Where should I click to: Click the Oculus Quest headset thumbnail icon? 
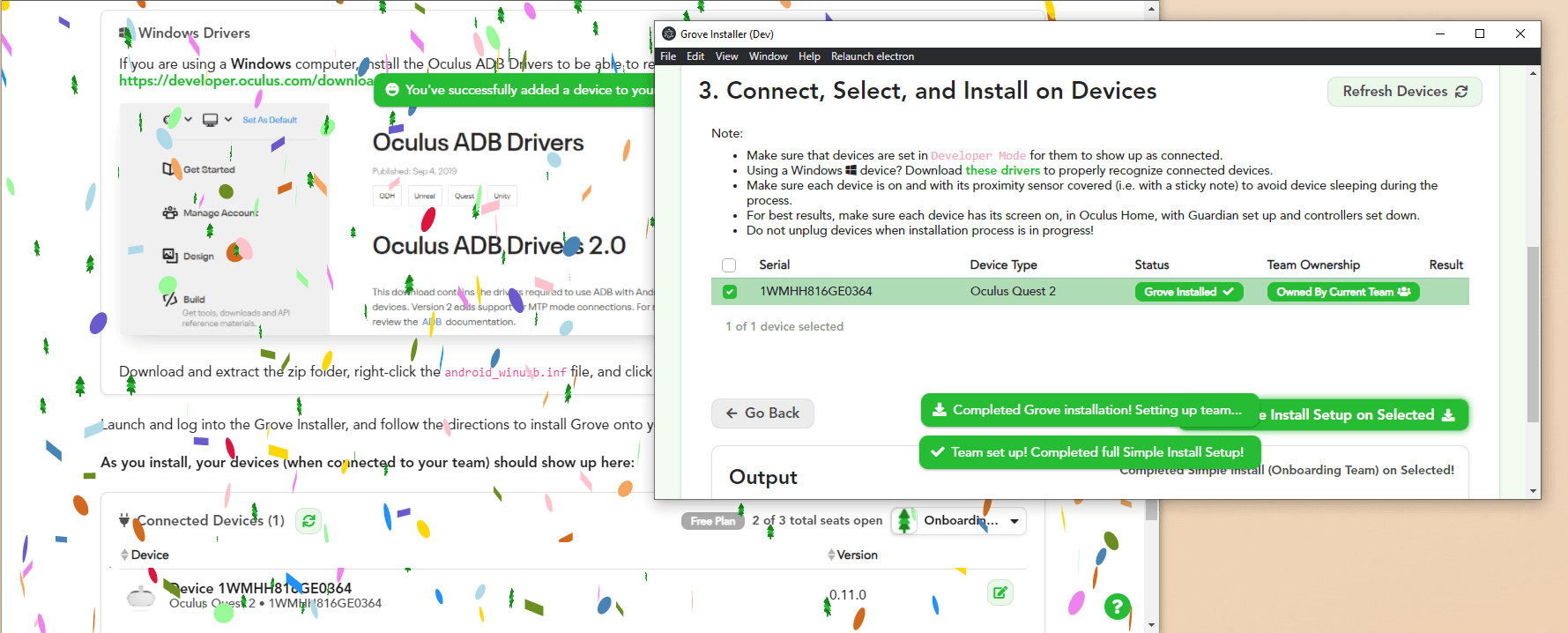(x=141, y=597)
